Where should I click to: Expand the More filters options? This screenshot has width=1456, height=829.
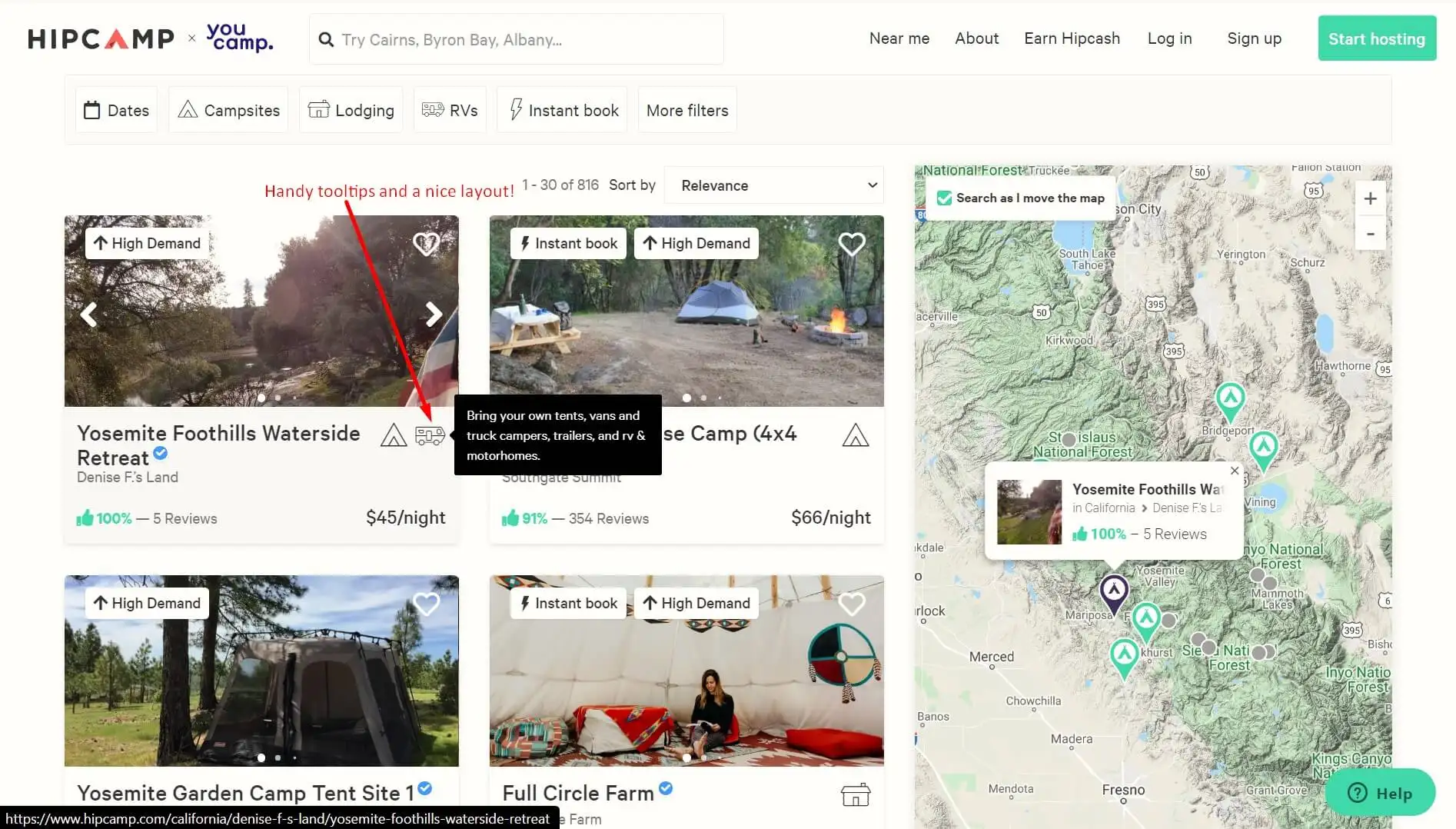(x=686, y=110)
